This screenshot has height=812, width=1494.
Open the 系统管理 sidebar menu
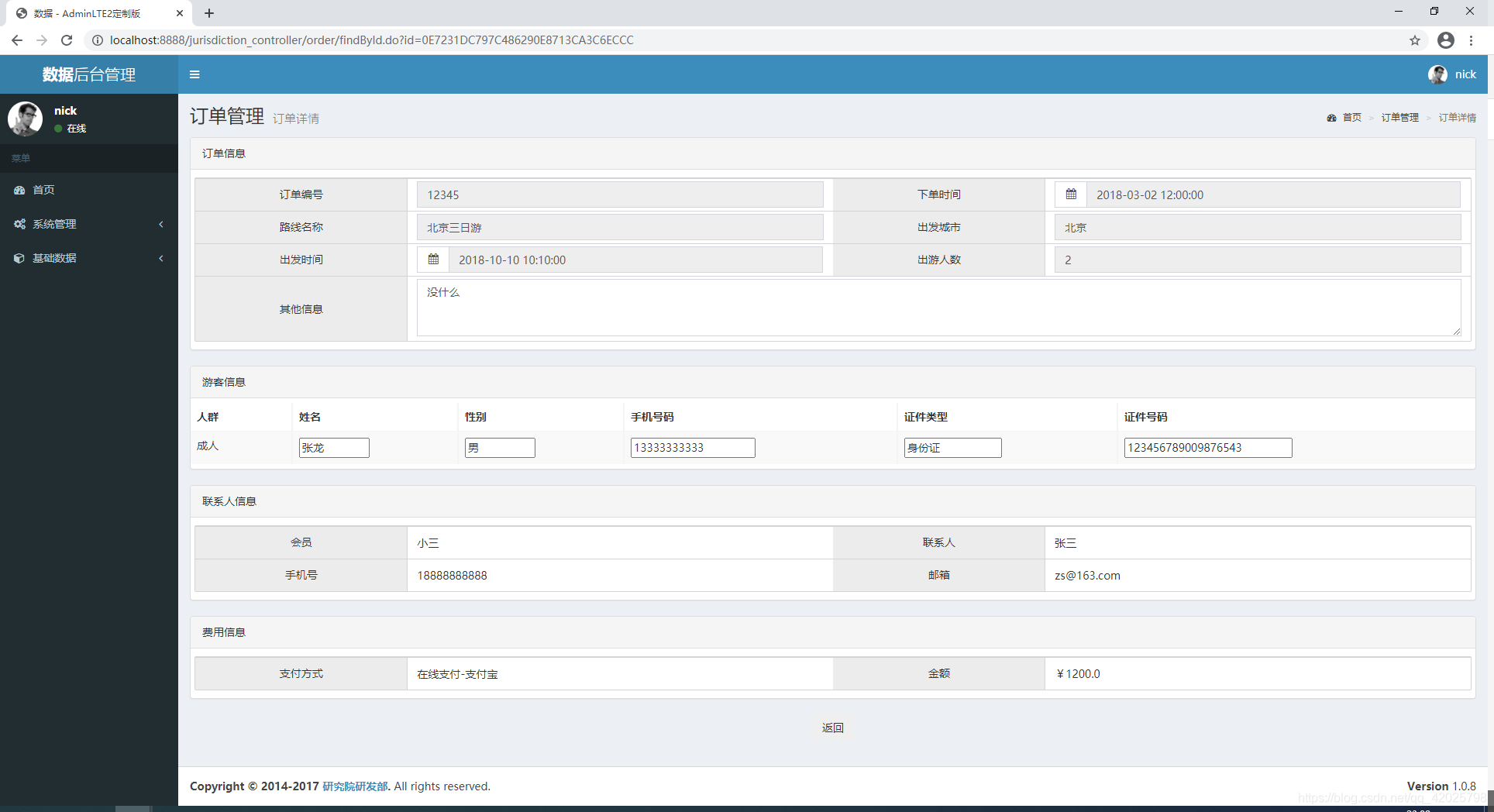[89, 224]
